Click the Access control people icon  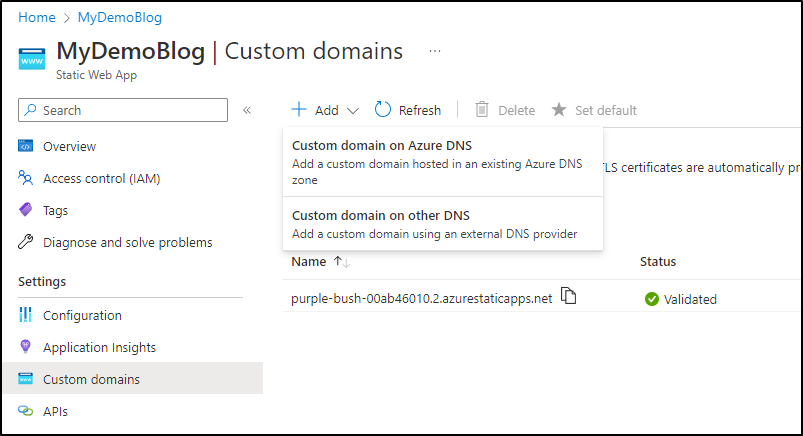[x=26, y=178]
